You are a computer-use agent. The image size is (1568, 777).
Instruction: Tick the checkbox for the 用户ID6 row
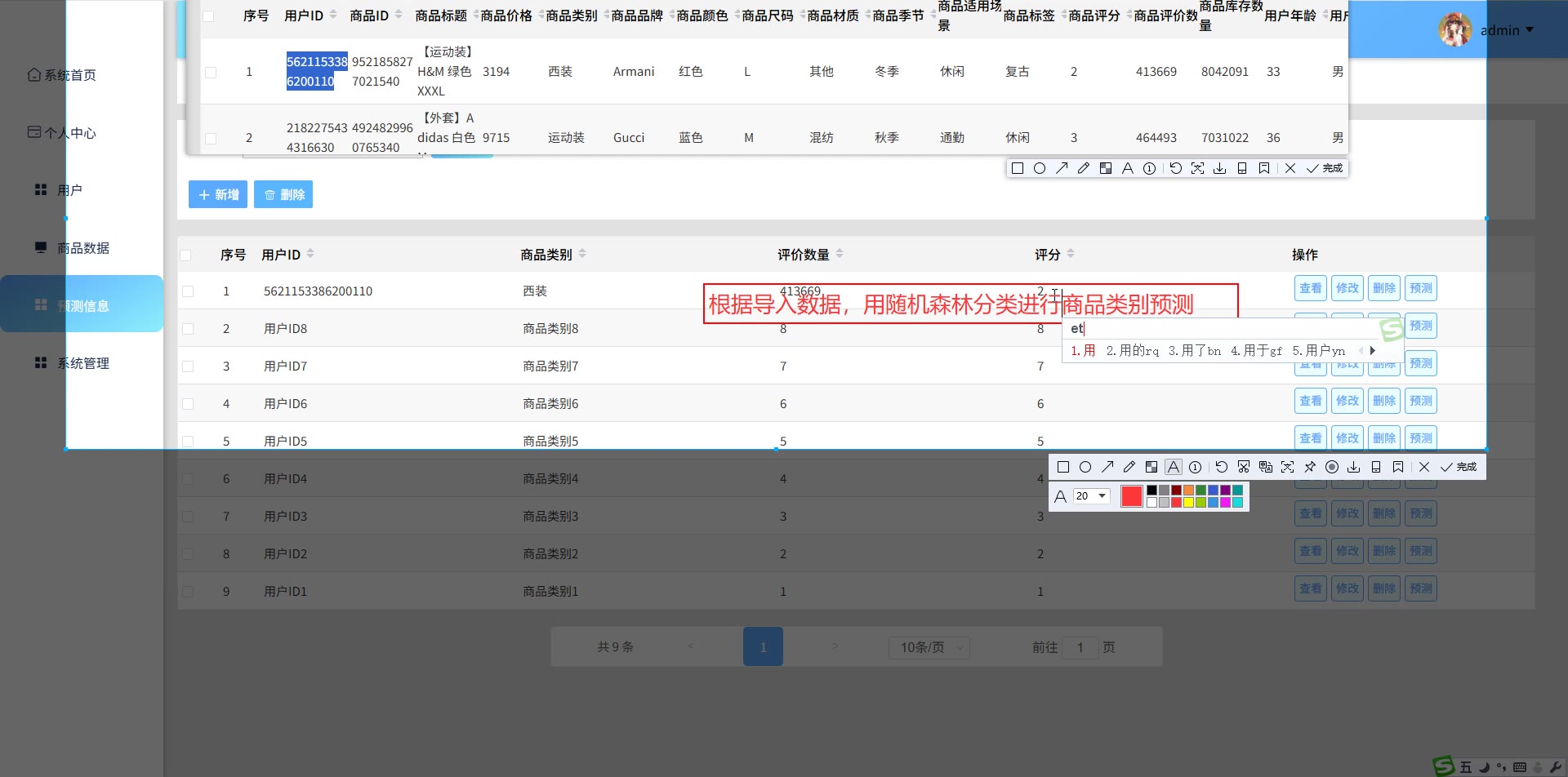[x=188, y=404]
